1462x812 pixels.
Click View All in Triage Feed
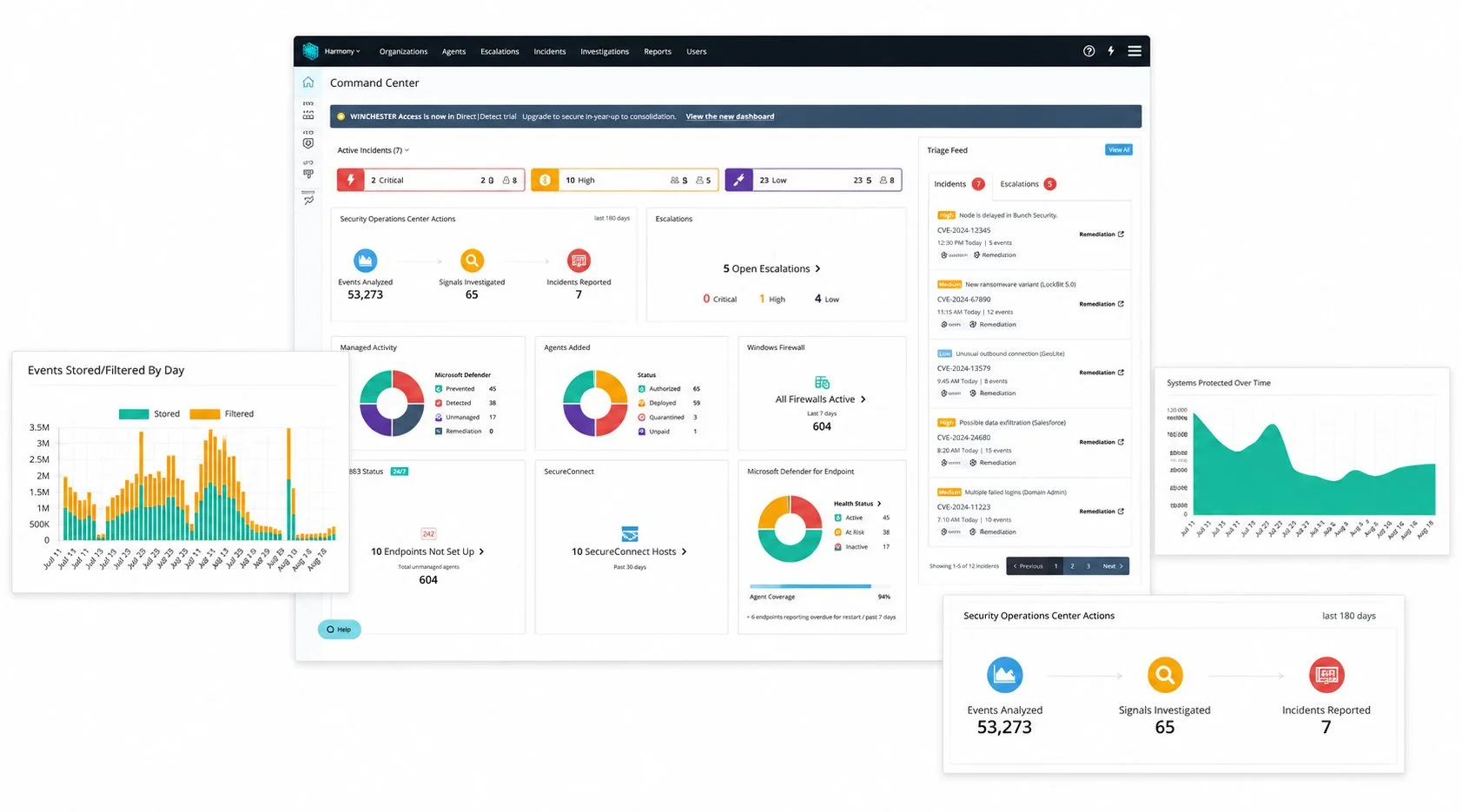pos(1119,150)
